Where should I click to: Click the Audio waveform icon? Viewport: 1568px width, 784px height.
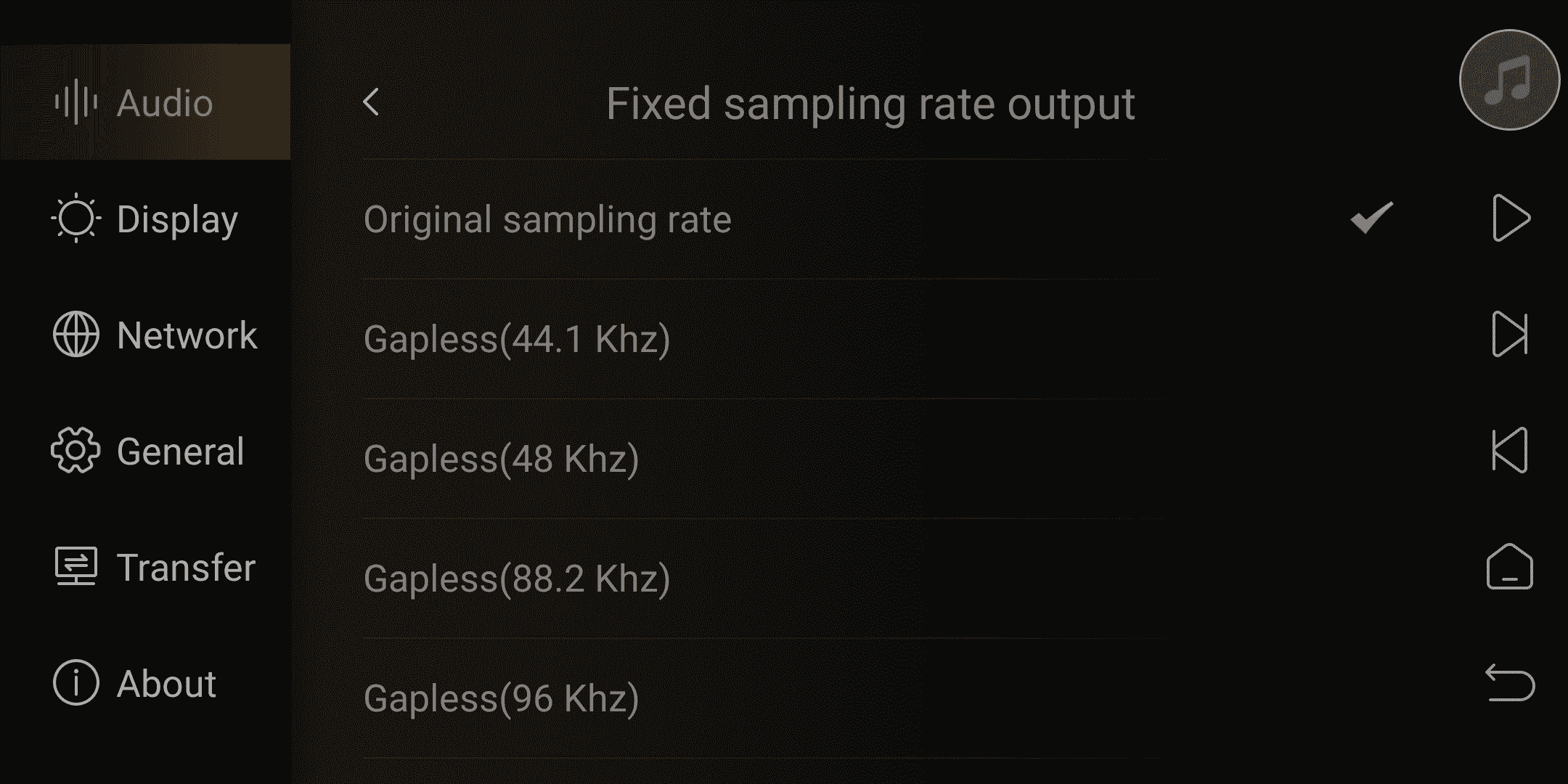[75, 102]
